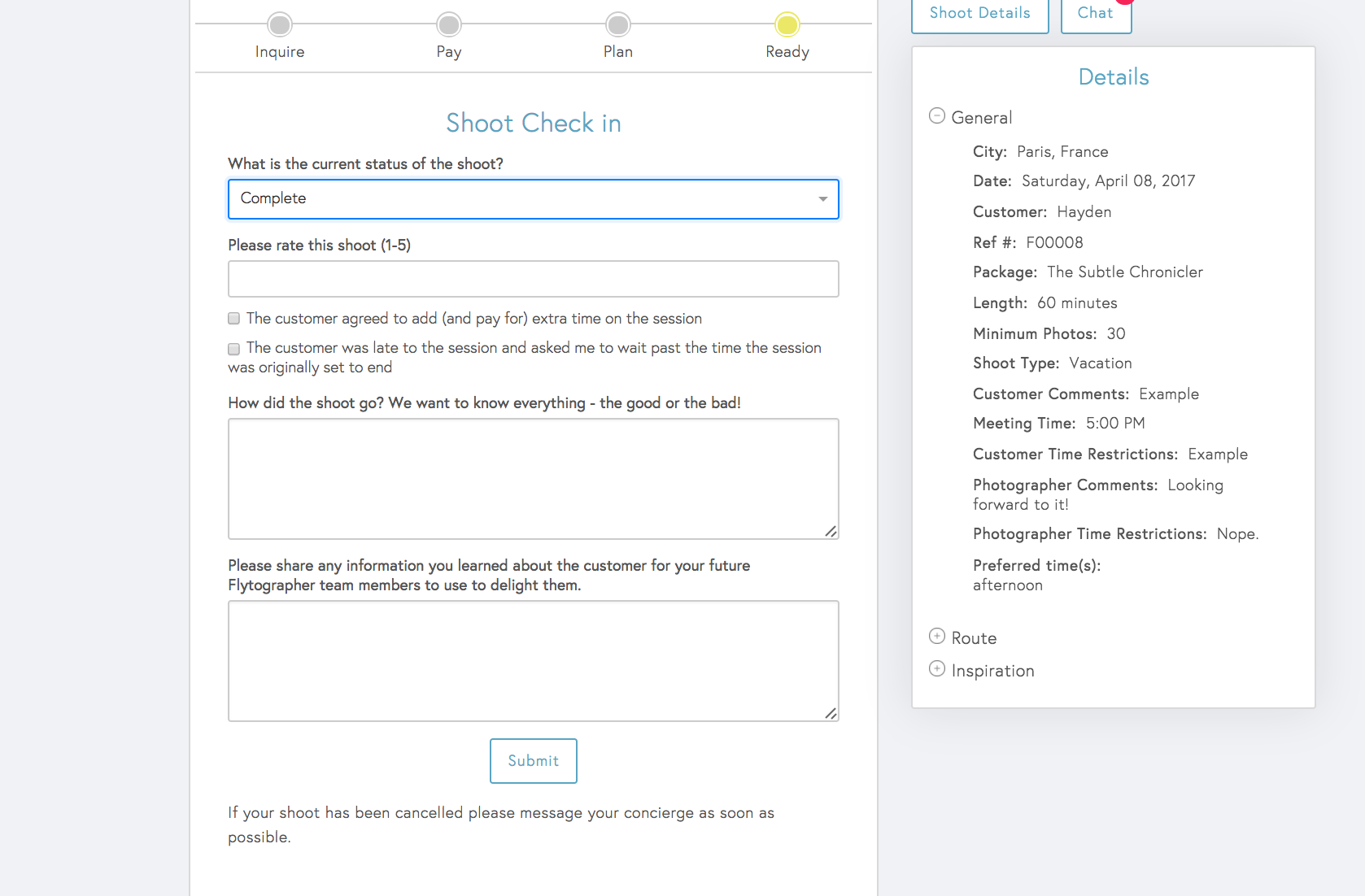Click the Pay step circle
The width and height of the screenshot is (1365, 896).
pos(449,24)
